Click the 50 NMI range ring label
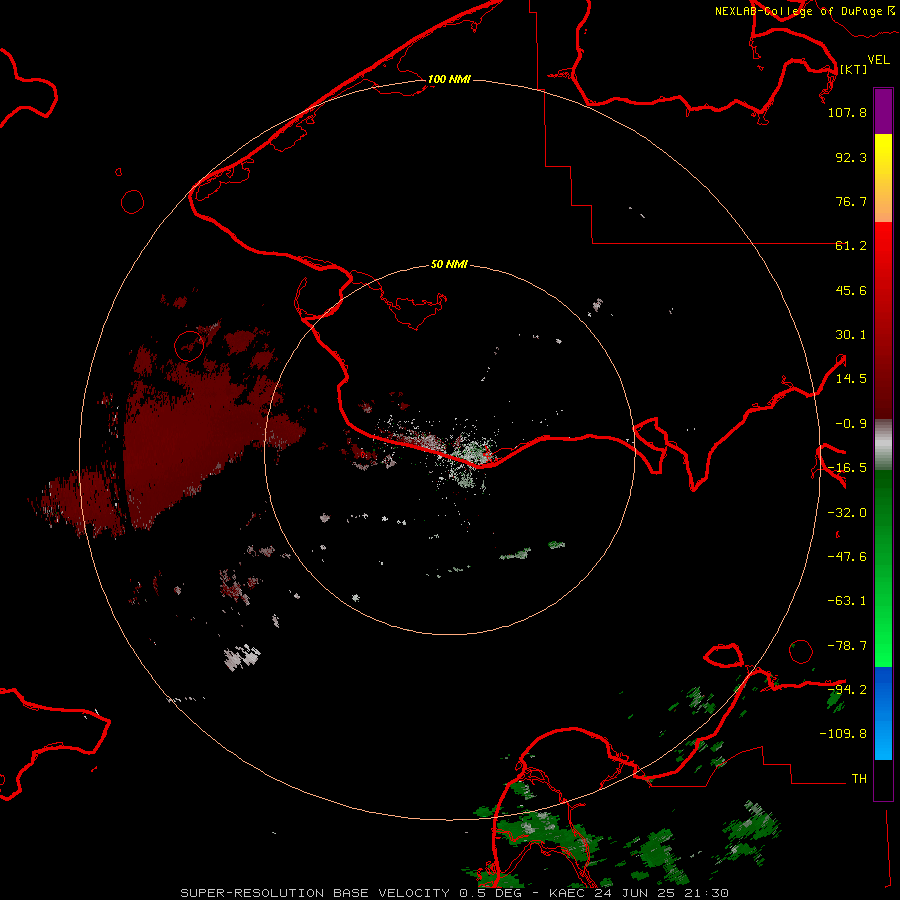900x900 pixels. (449, 264)
